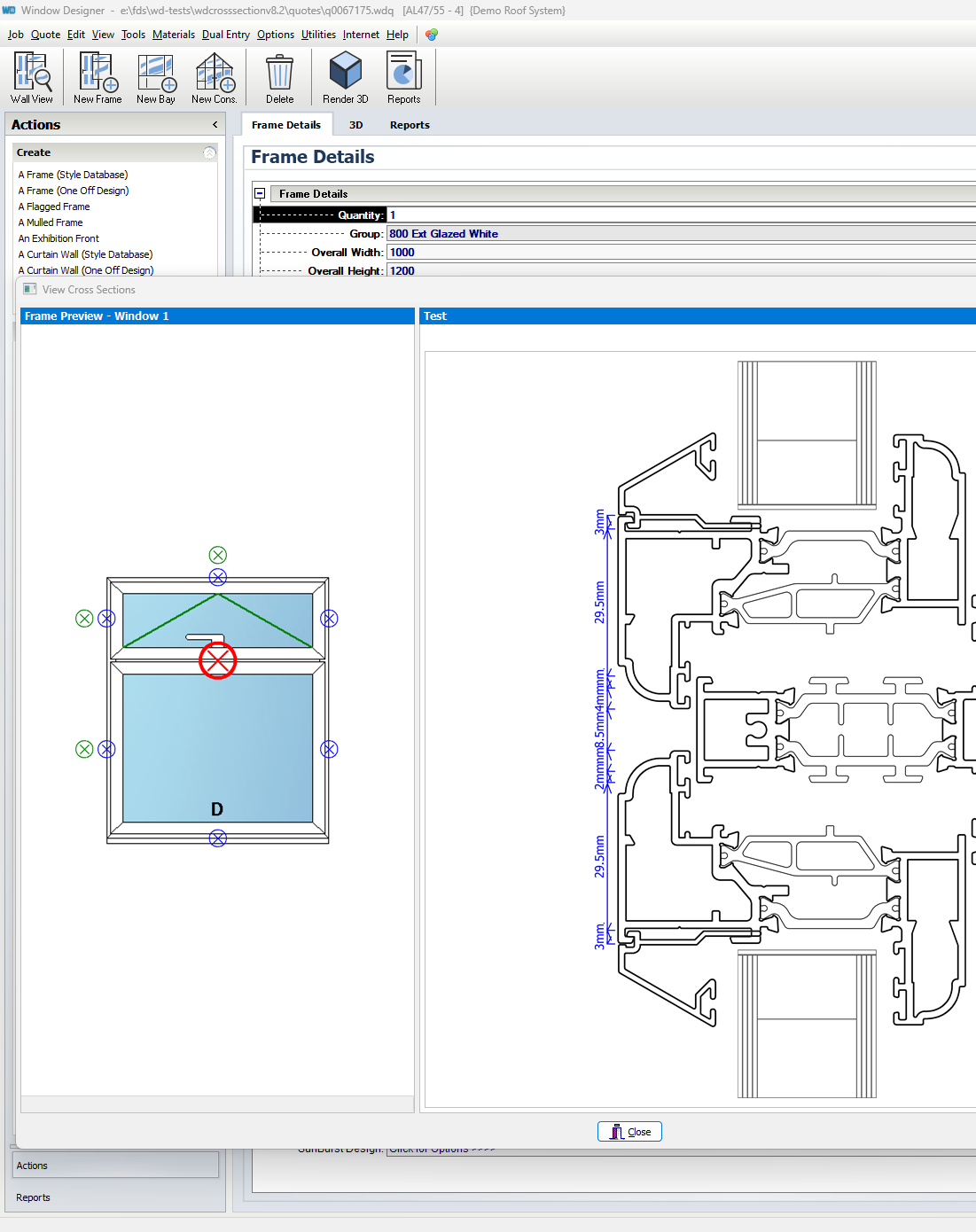This screenshot has width=976, height=1232.
Task: Click the View Cross Sections window icon
Action: coord(30,289)
